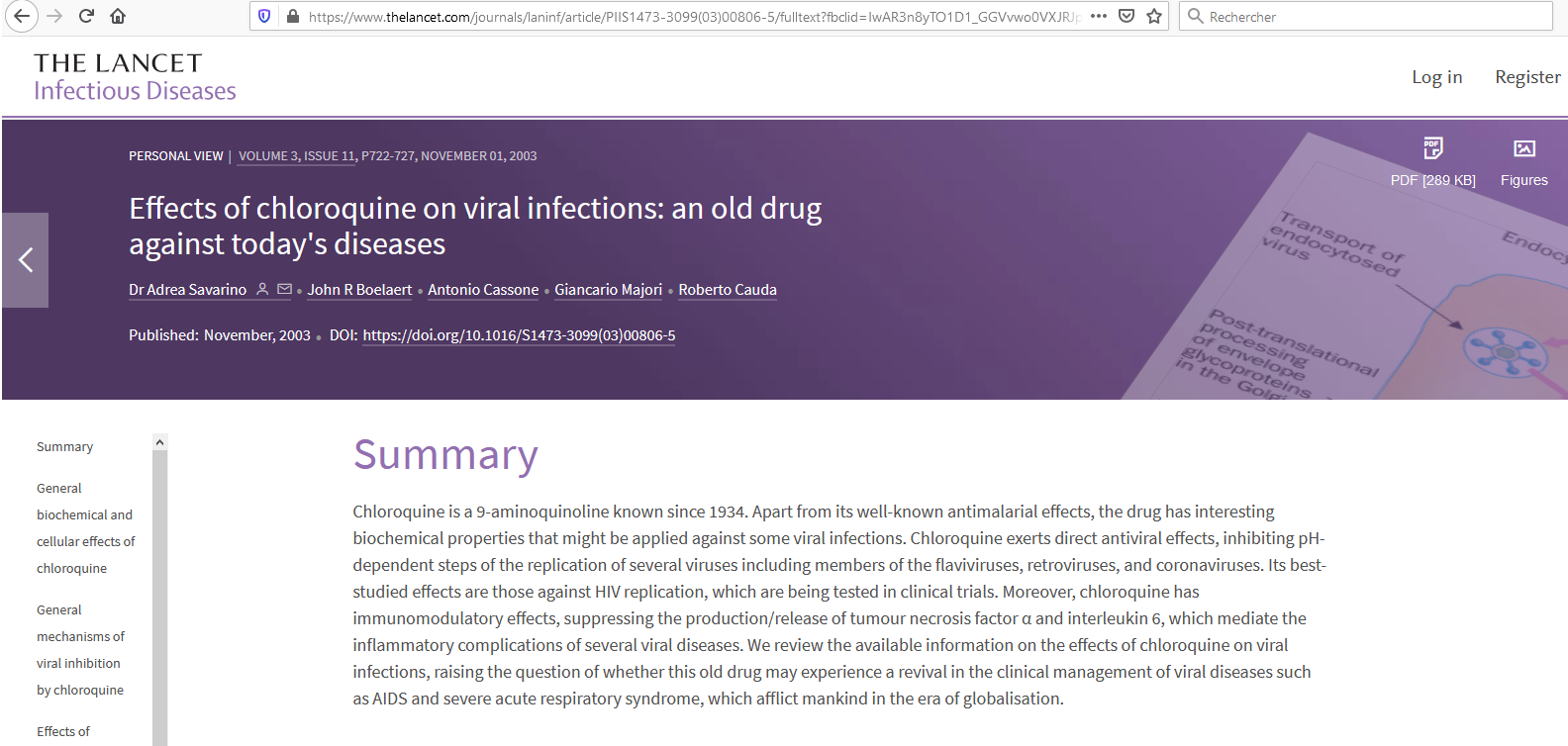Click the Log in link

1436,77
